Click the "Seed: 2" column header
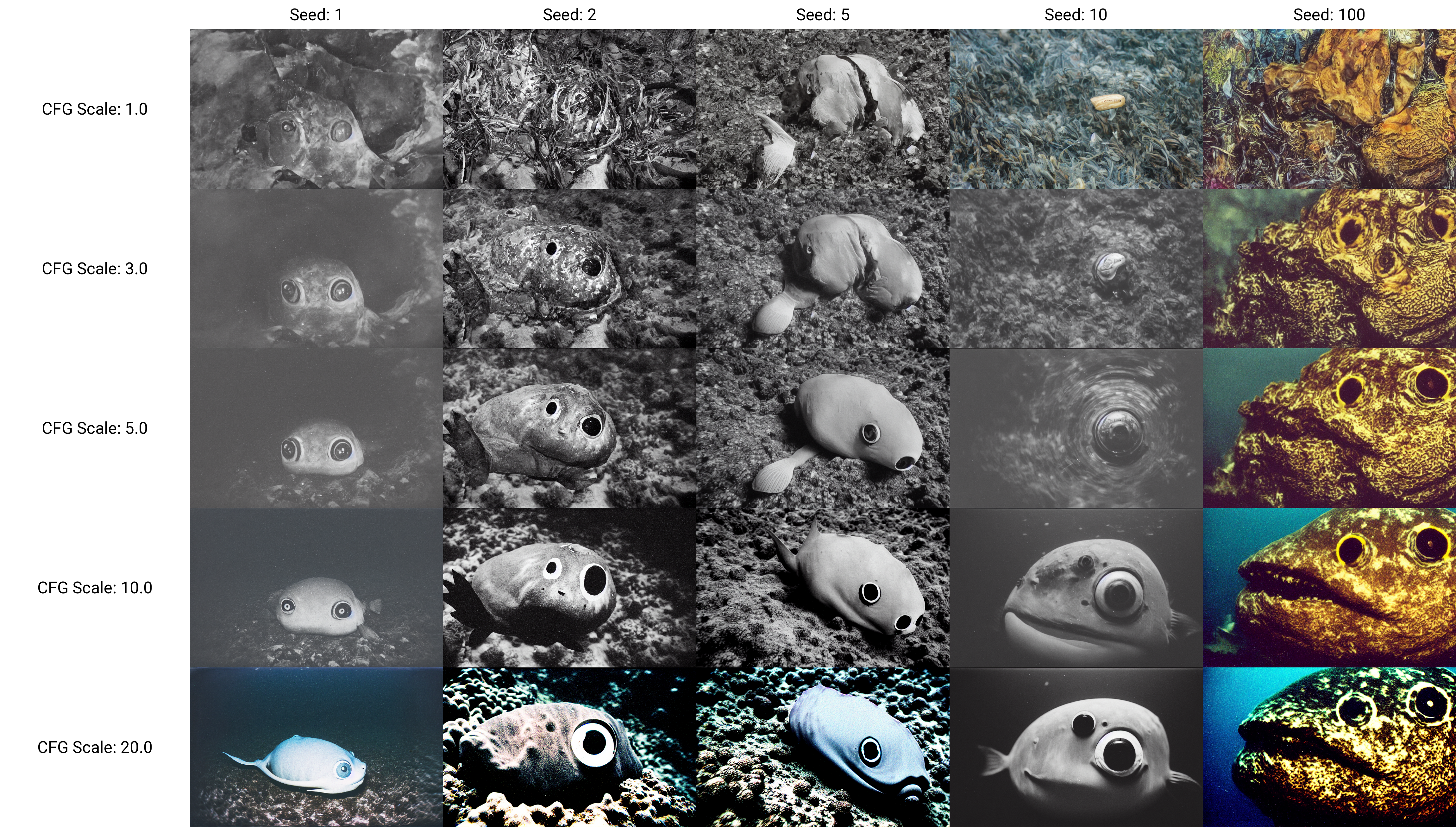Image resolution: width=1456 pixels, height=827 pixels. (x=569, y=14)
